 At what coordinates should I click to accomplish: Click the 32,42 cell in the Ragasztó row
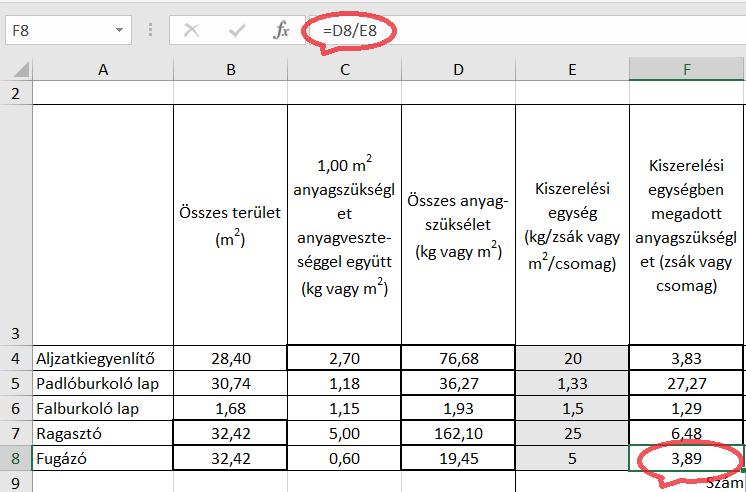(x=231, y=433)
